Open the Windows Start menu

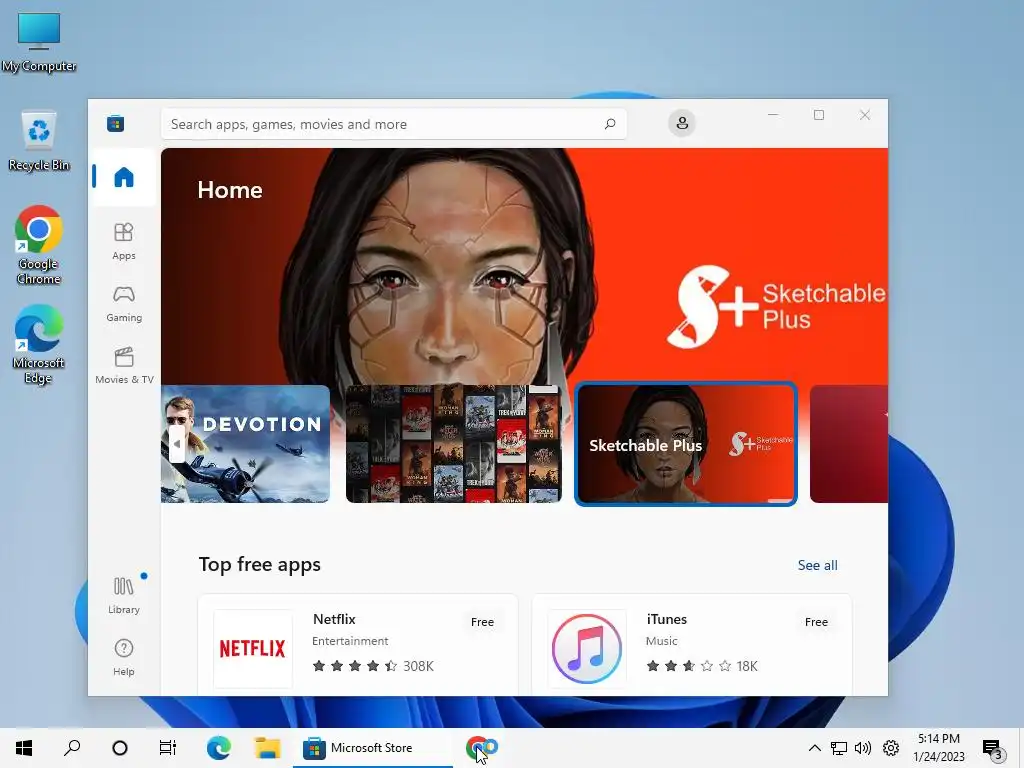pos(24,748)
